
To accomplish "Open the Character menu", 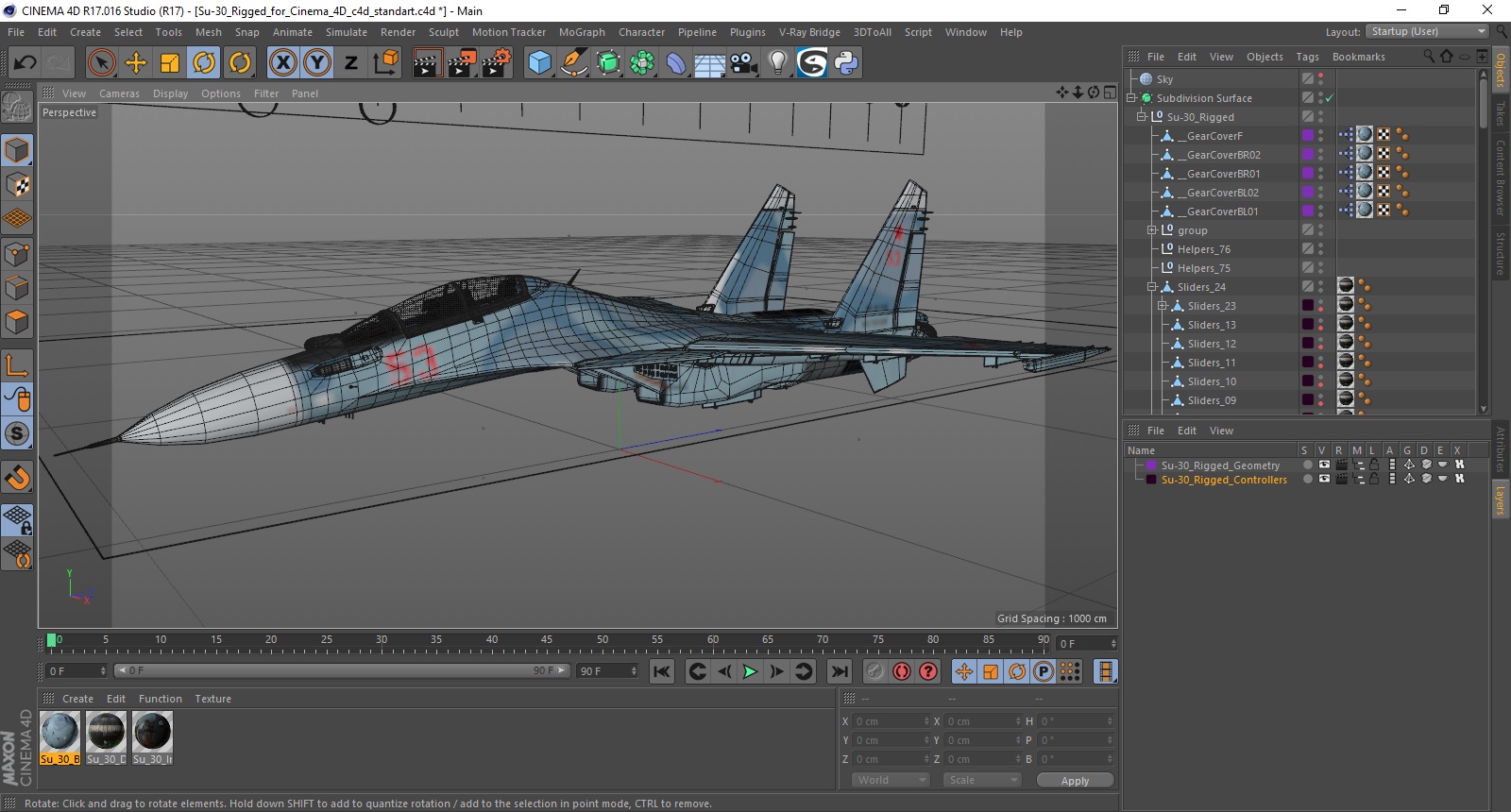I will click(641, 32).
